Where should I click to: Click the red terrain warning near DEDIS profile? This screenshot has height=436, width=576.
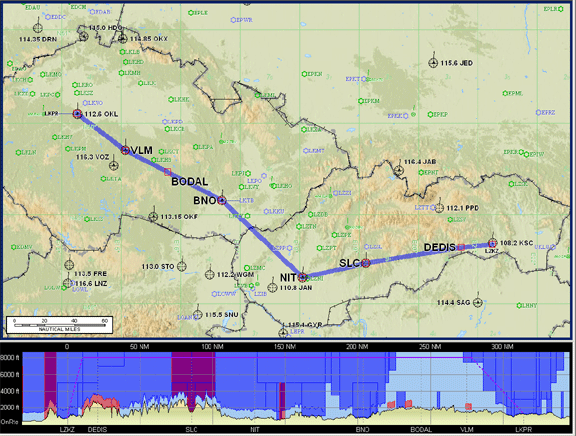click(101, 403)
